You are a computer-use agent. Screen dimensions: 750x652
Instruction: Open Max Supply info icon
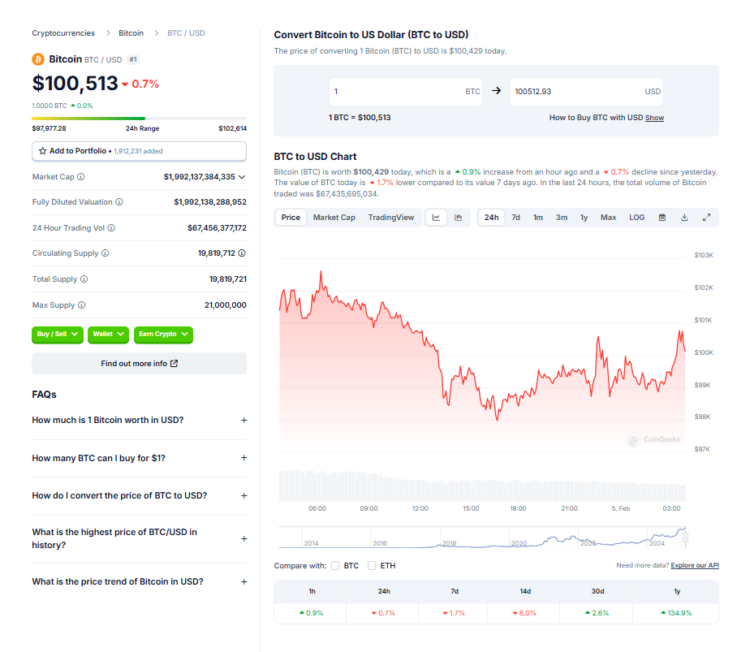click(82, 305)
